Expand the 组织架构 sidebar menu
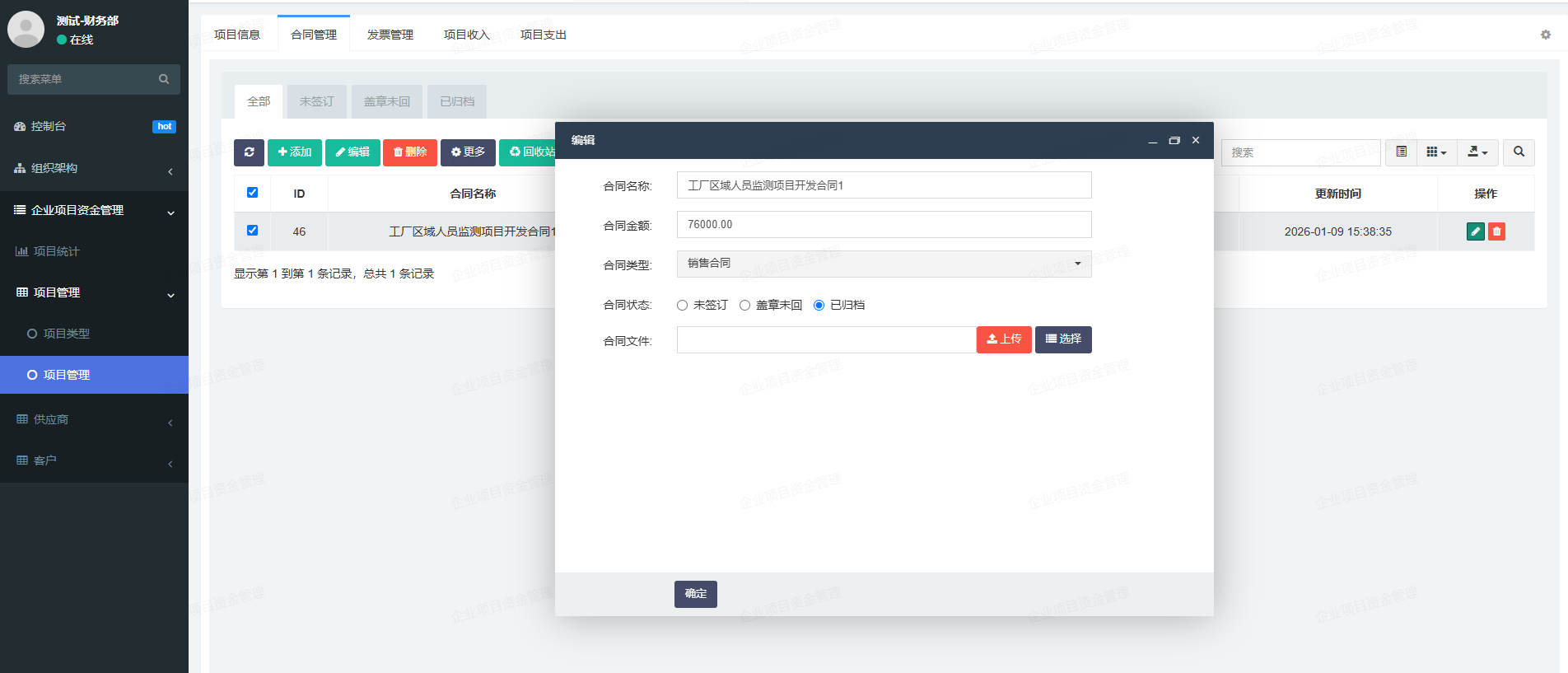Image resolution: width=1568 pixels, height=673 pixels. pos(94,168)
